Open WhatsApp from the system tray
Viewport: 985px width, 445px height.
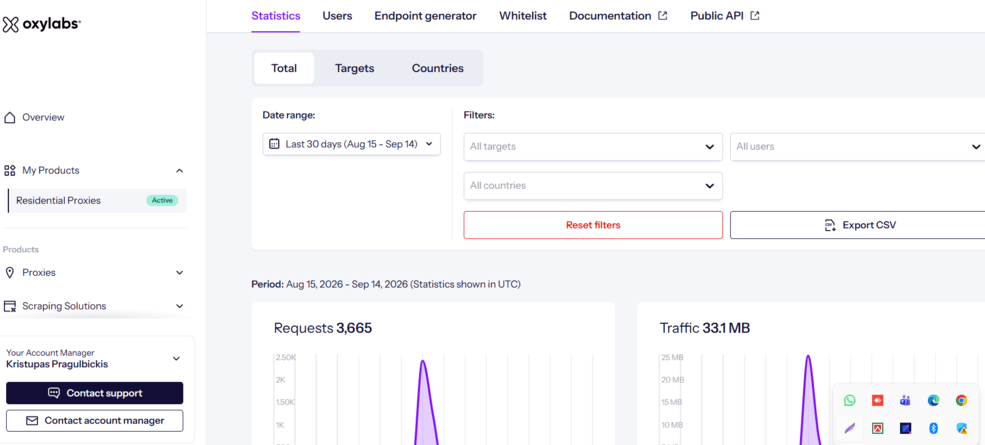849,400
